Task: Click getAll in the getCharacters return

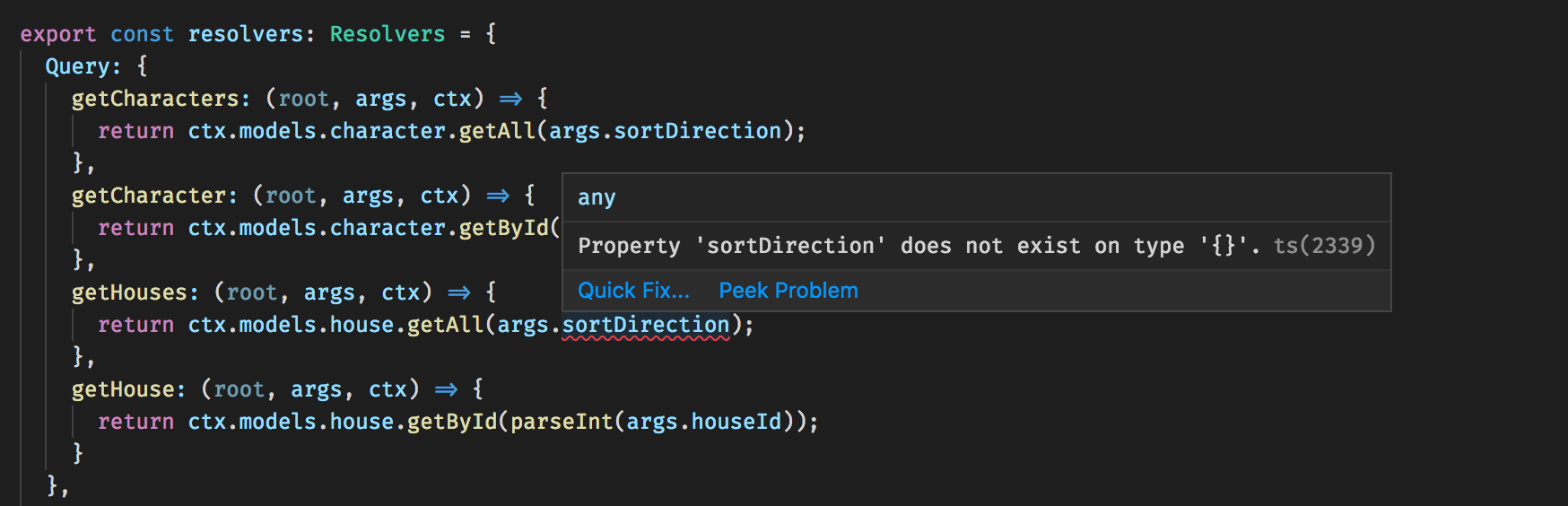Action: tap(498, 131)
